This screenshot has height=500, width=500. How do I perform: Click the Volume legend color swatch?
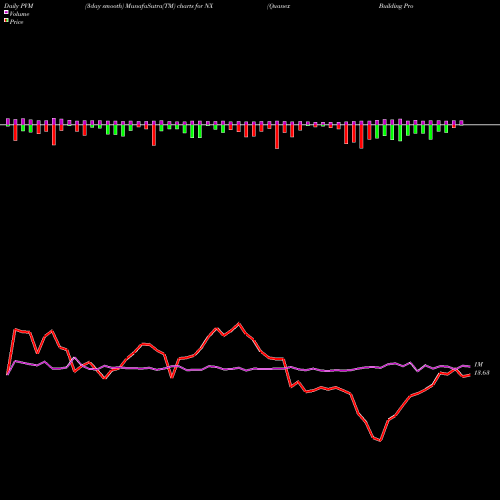tap(6, 12)
